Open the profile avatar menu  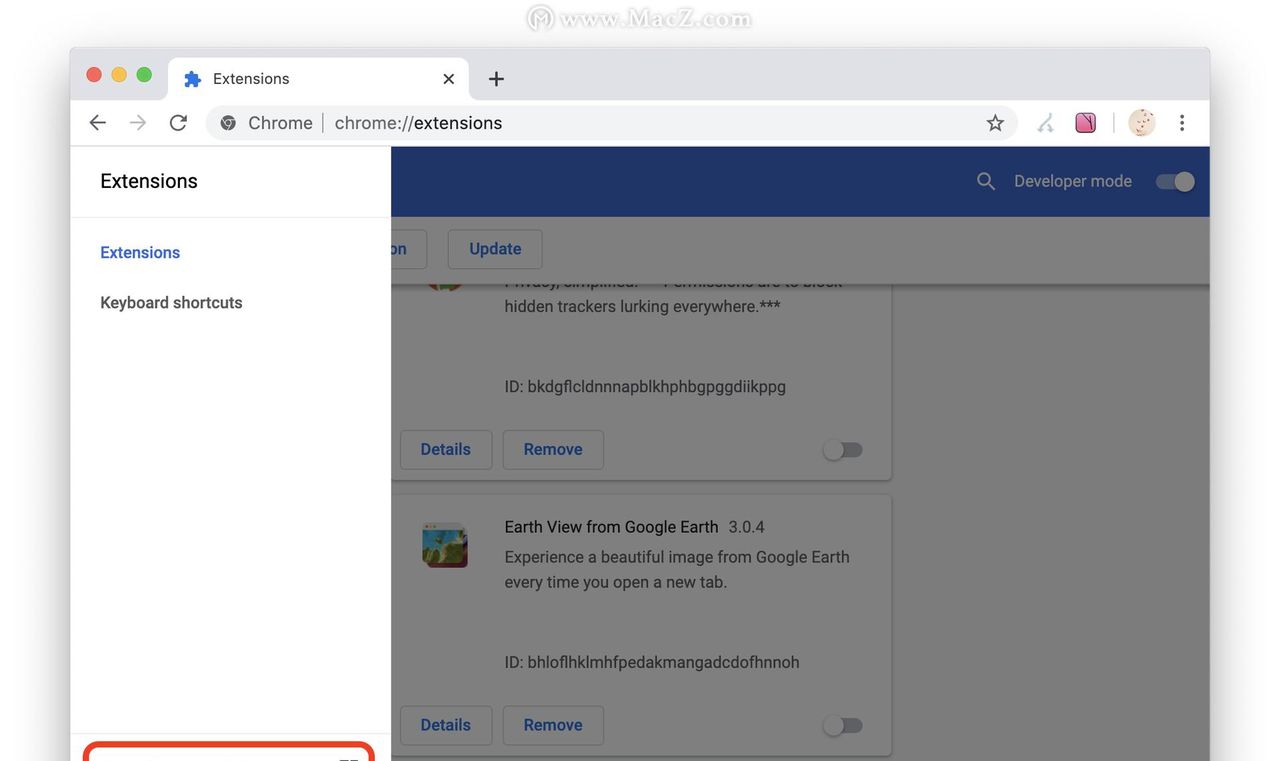point(1141,123)
